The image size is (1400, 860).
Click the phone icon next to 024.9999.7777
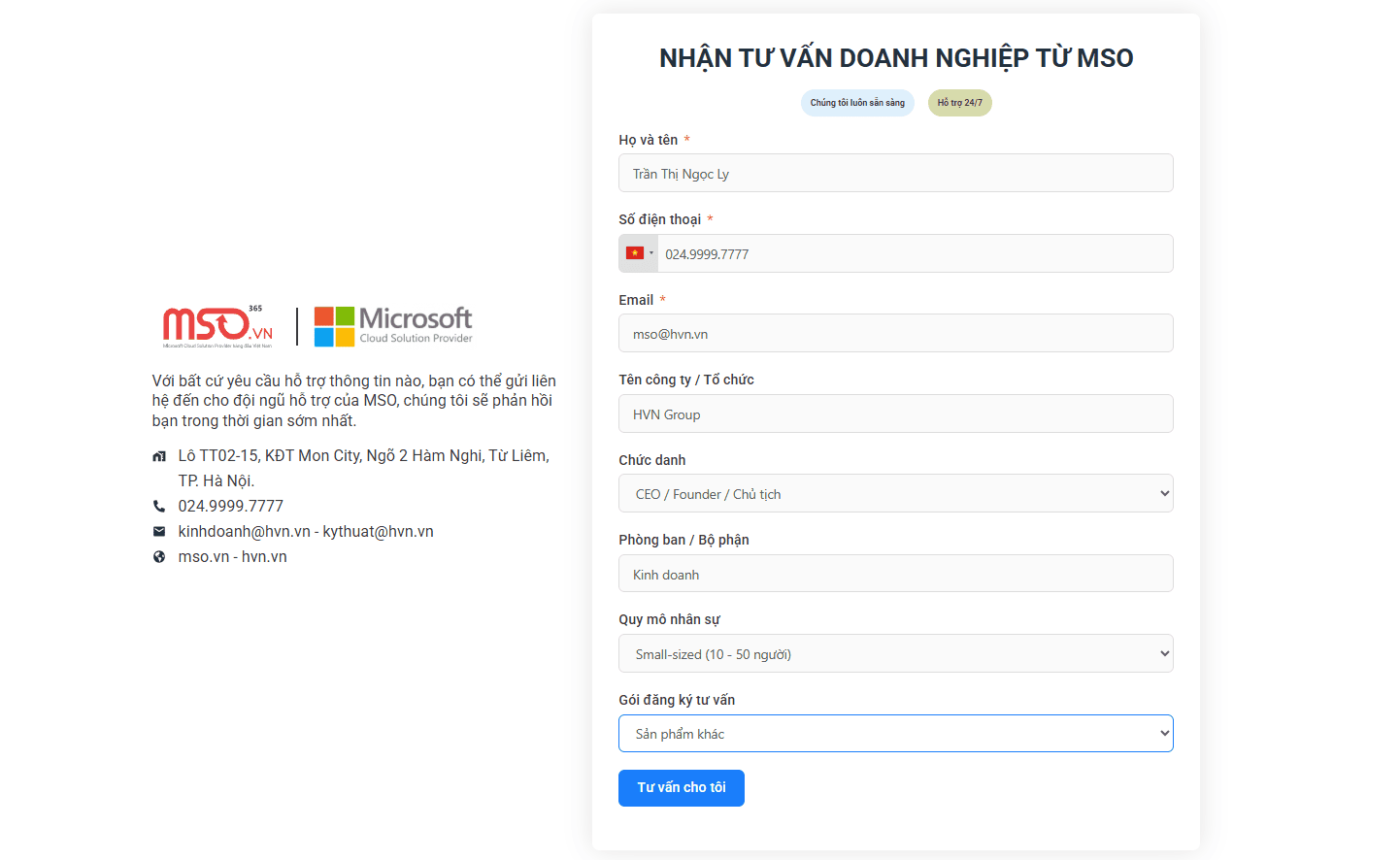coord(159,505)
